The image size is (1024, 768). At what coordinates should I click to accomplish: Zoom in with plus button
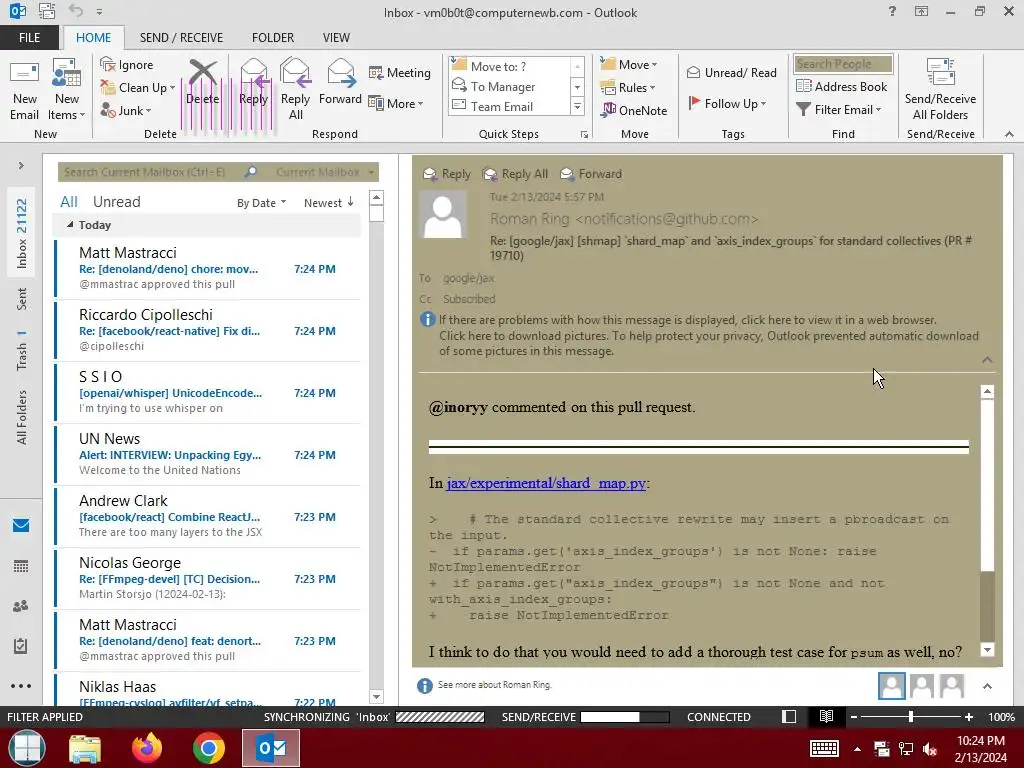tap(969, 717)
